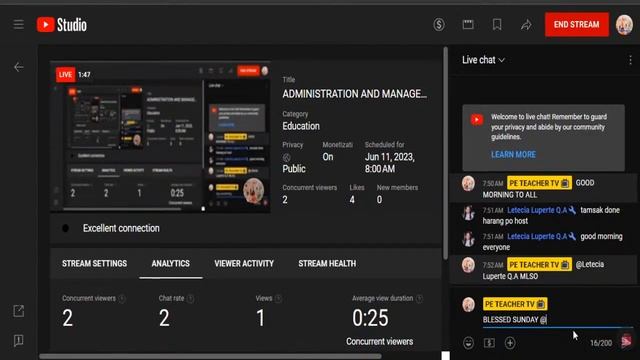Click the bookmark highlight icon
This screenshot has width=640, height=360.
[x=497, y=24]
